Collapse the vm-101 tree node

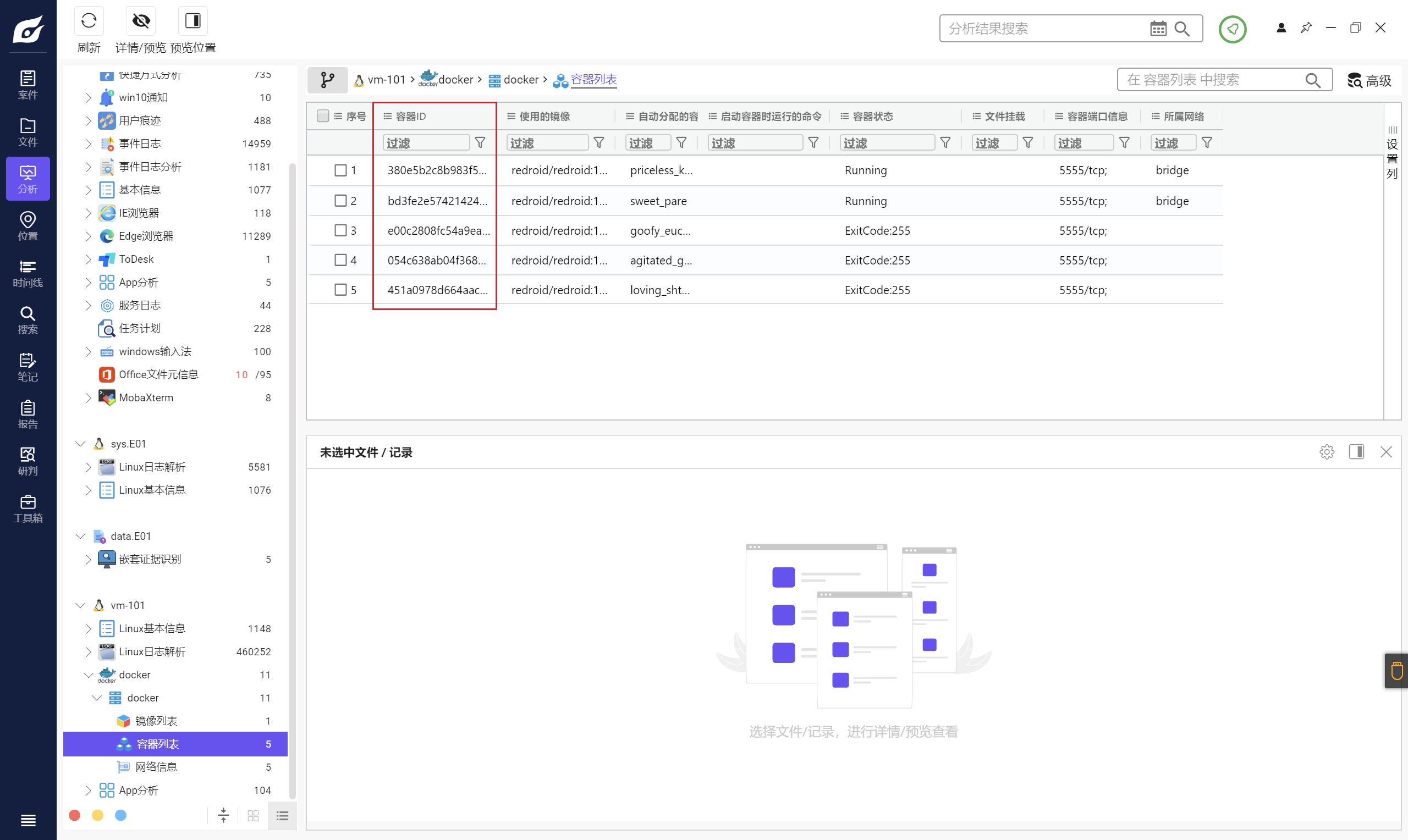80,605
